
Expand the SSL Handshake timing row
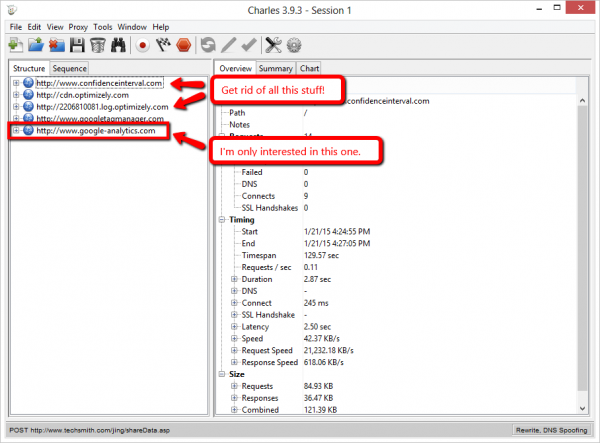coord(234,314)
